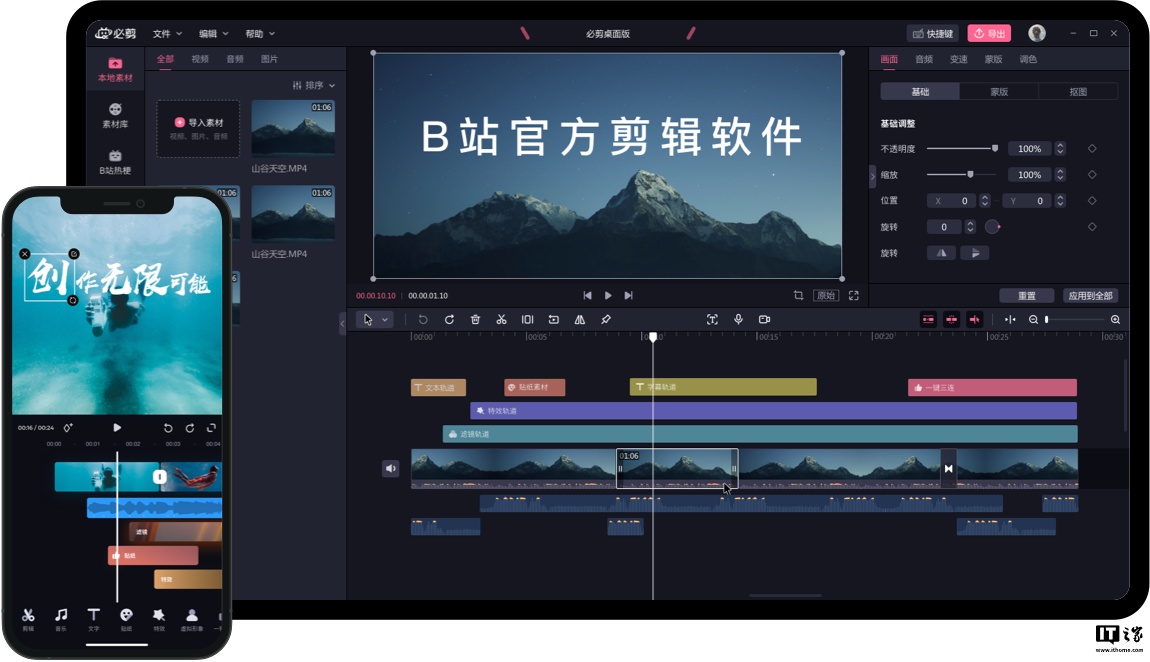Toggle the opacity keyframe diamond for 不透明度
The height and width of the screenshot is (662, 1150).
coord(1092,148)
